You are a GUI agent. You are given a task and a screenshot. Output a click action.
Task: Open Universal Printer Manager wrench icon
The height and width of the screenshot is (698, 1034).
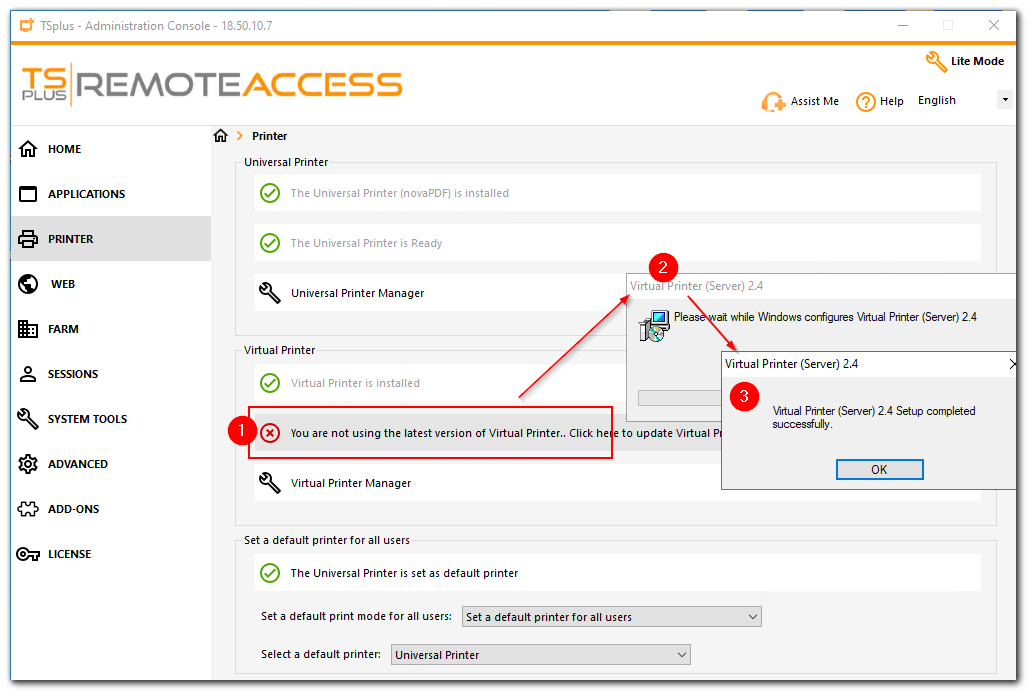[269, 293]
